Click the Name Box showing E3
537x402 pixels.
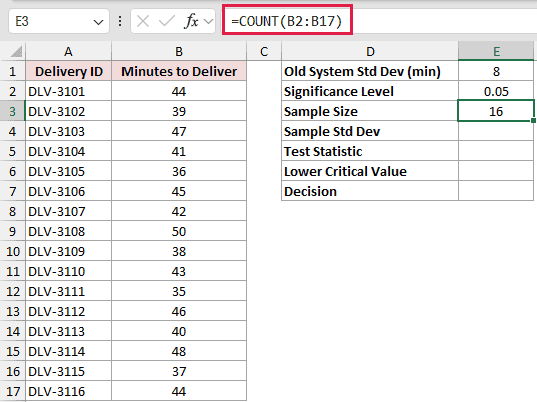(59, 22)
